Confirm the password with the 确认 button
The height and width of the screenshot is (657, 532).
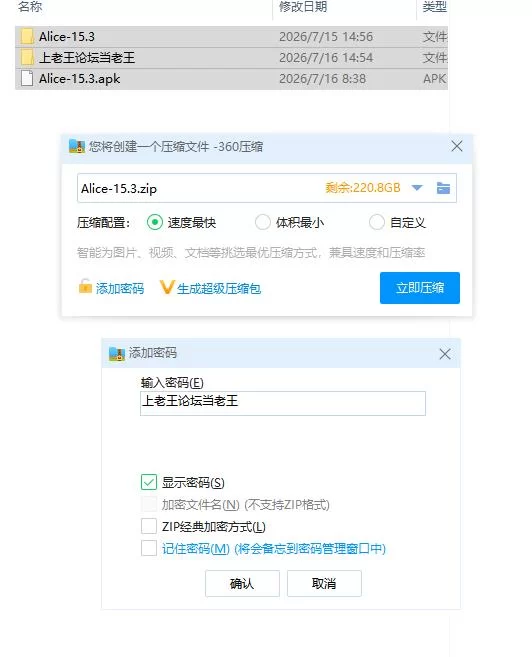pyautogui.click(x=242, y=583)
